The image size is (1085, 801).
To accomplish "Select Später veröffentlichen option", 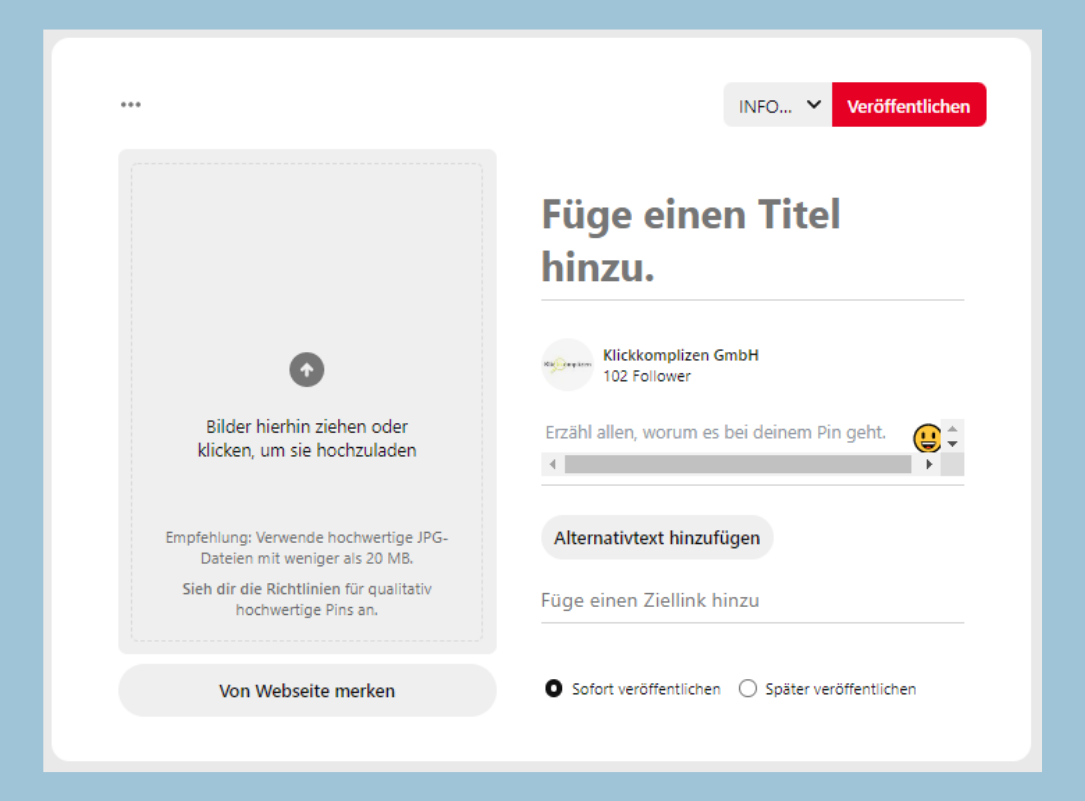I will (x=747, y=689).
